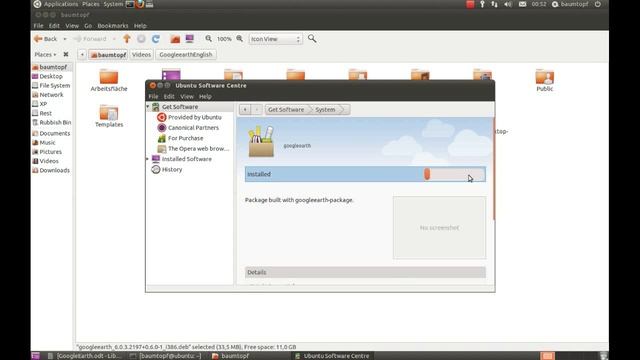Click Software Centre back navigation arrow
Screen dimensions: 640x360
click(x=245, y=109)
